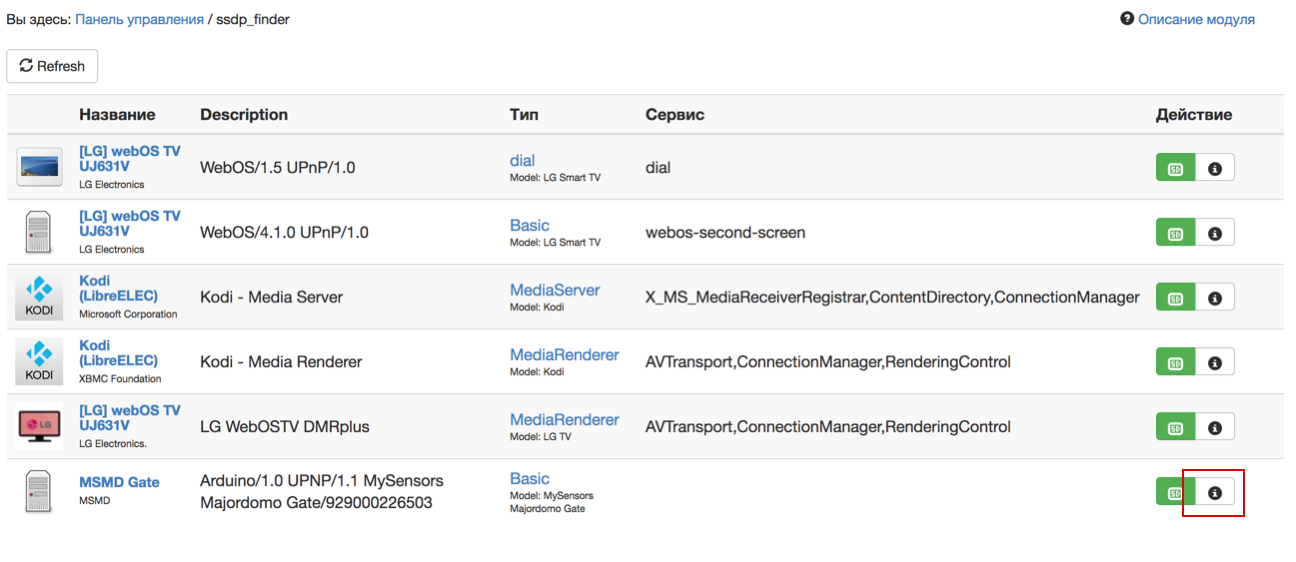The image size is (1296, 562).
Task: Open Basic type link for MySensors model
Action: click(529, 479)
